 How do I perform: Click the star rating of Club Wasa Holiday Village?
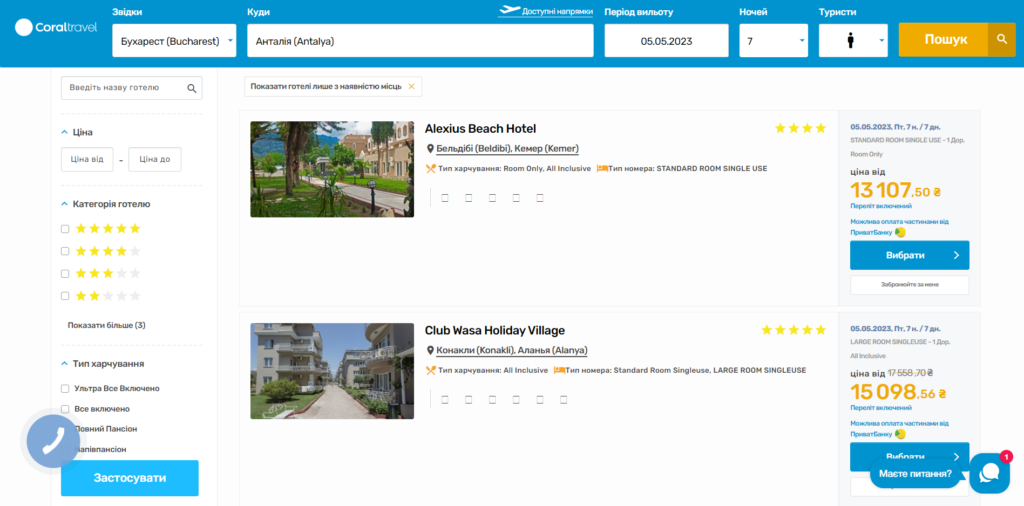(793, 330)
